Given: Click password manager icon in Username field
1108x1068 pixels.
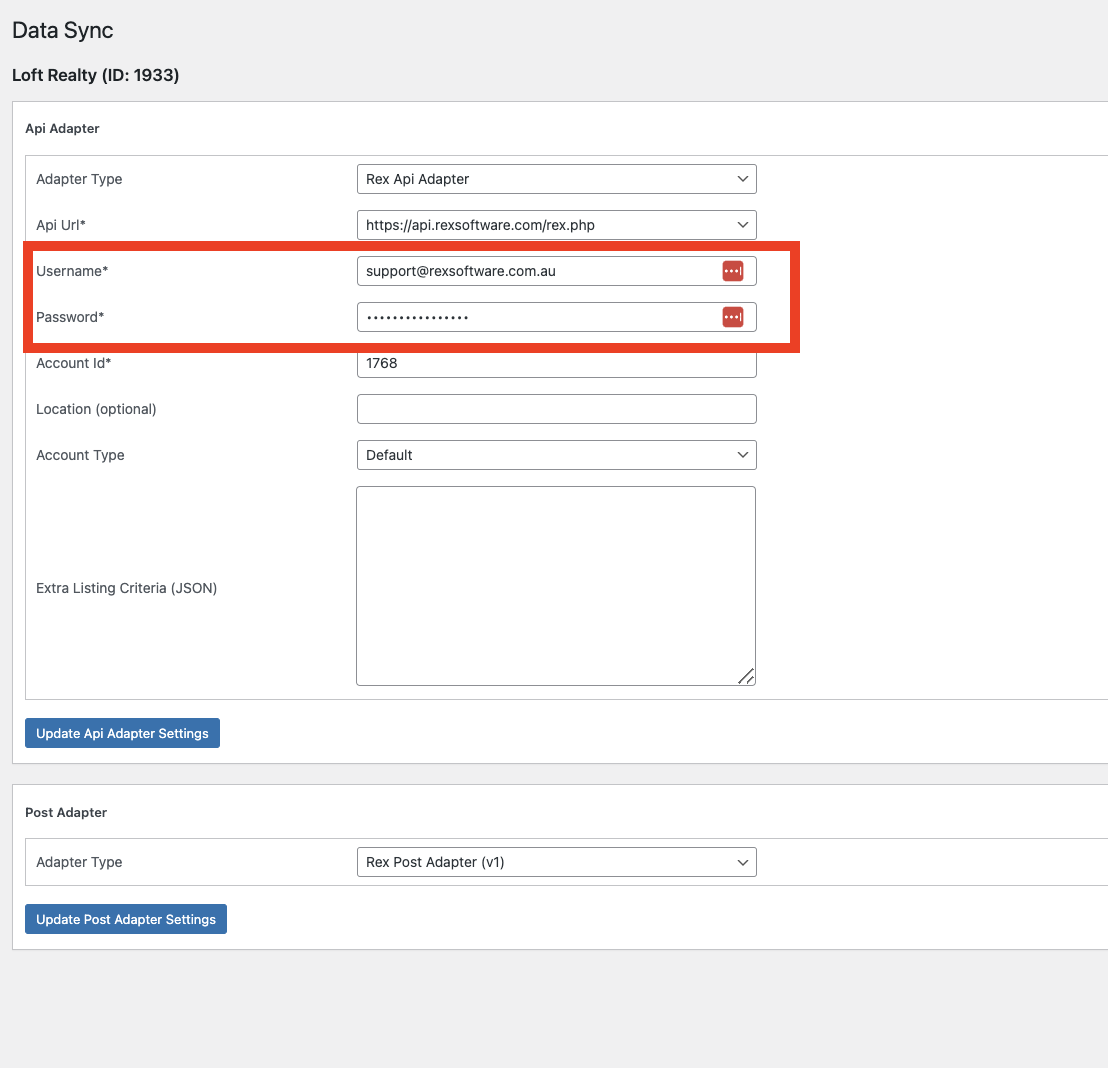Looking at the screenshot, I should click(733, 271).
